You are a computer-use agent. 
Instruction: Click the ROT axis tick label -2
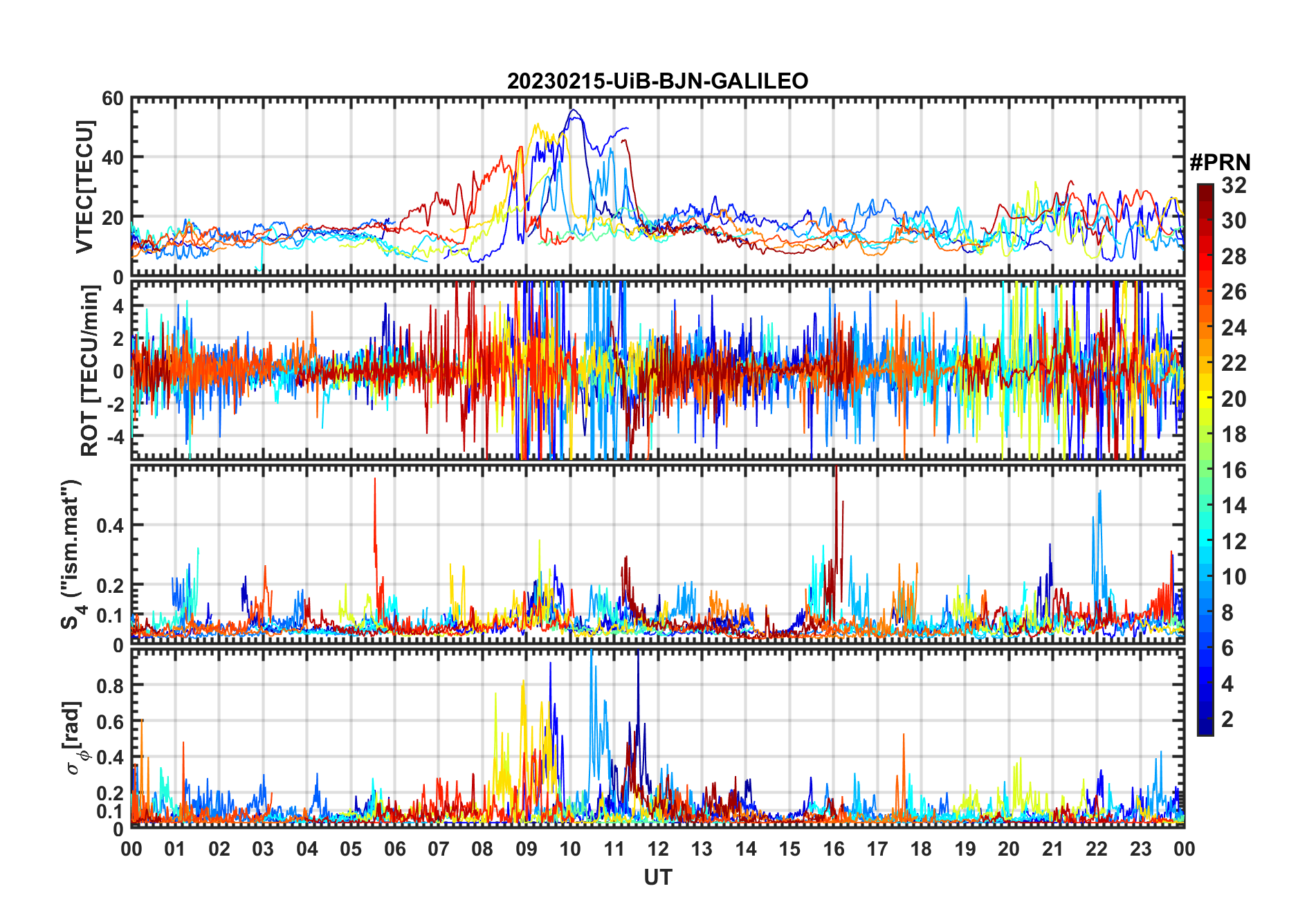click(116, 405)
